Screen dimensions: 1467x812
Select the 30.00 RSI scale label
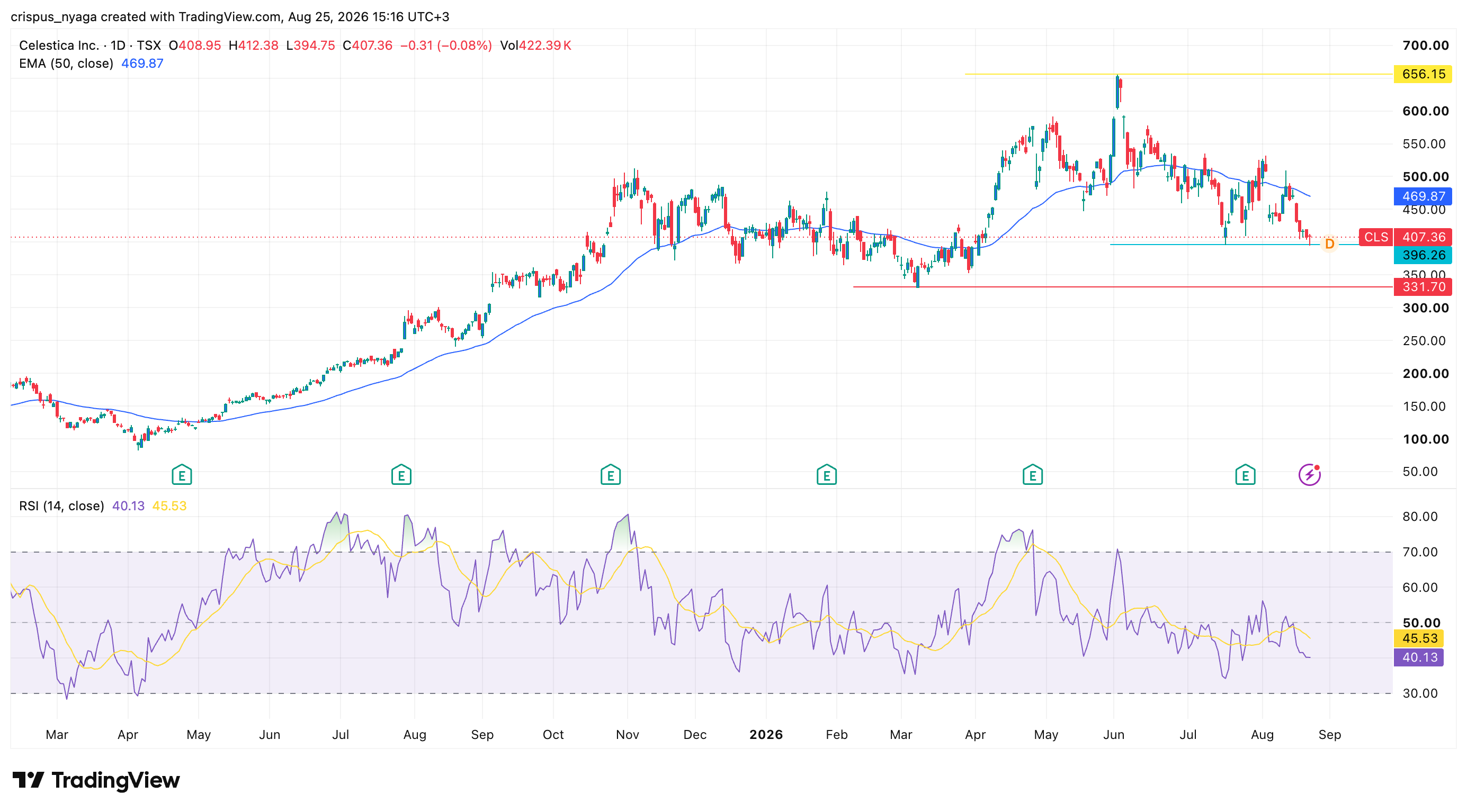click(x=1420, y=693)
